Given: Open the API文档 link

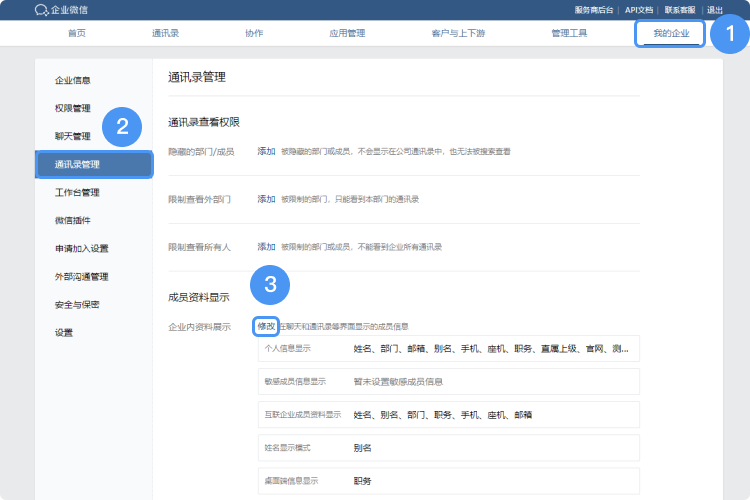Looking at the screenshot, I should click(639, 10).
